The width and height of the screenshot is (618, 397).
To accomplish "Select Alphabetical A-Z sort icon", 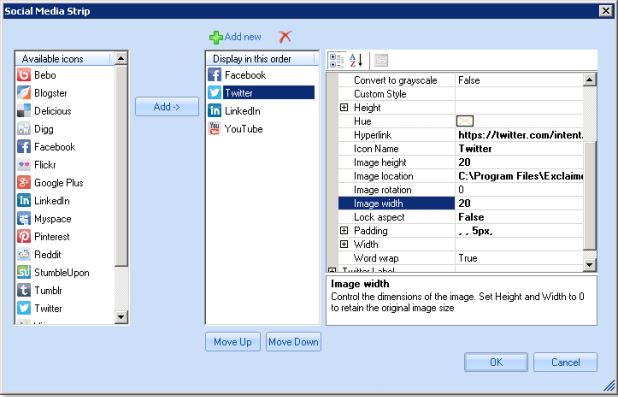I will point(356,60).
